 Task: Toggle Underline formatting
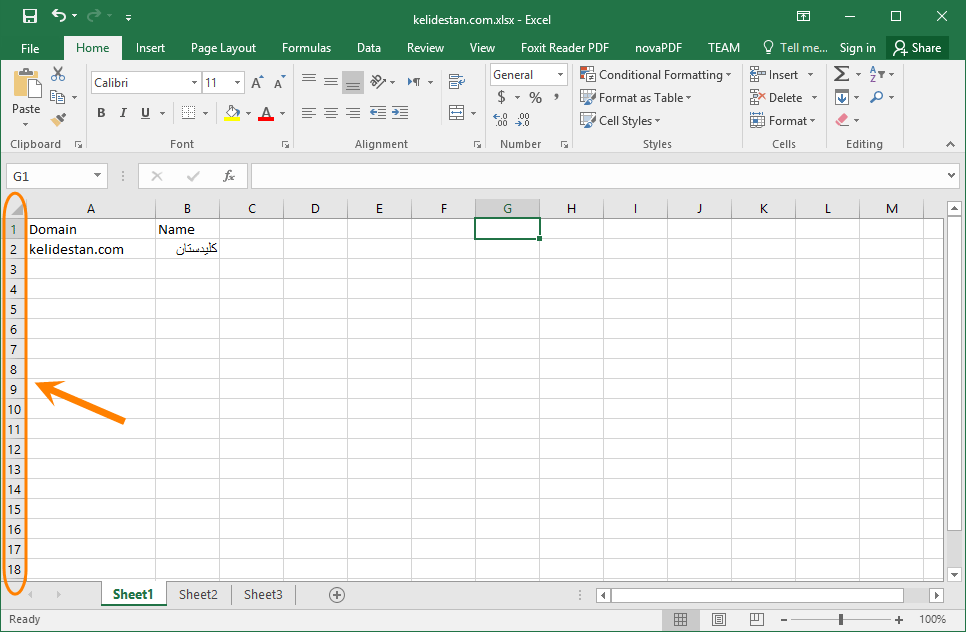[145, 113]
